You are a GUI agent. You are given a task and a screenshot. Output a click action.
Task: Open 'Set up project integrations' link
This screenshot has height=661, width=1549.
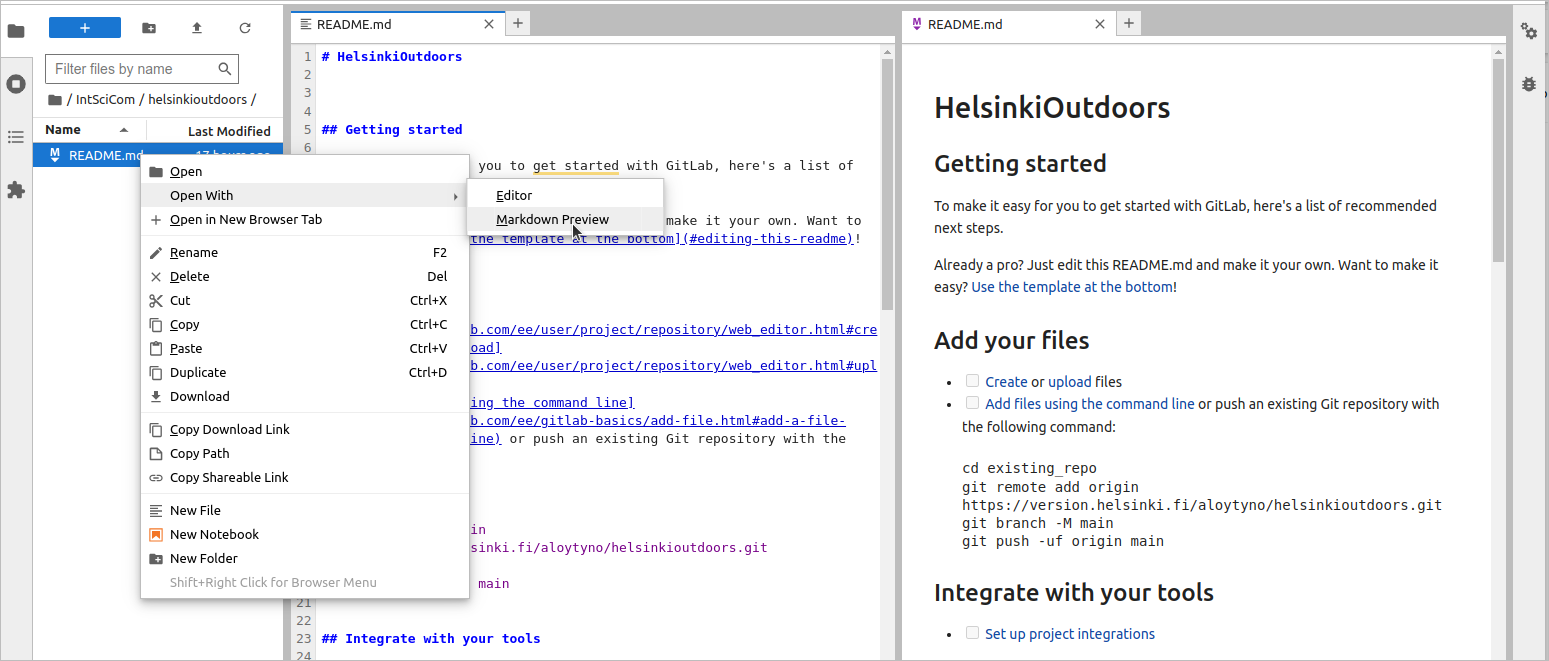1070,634
